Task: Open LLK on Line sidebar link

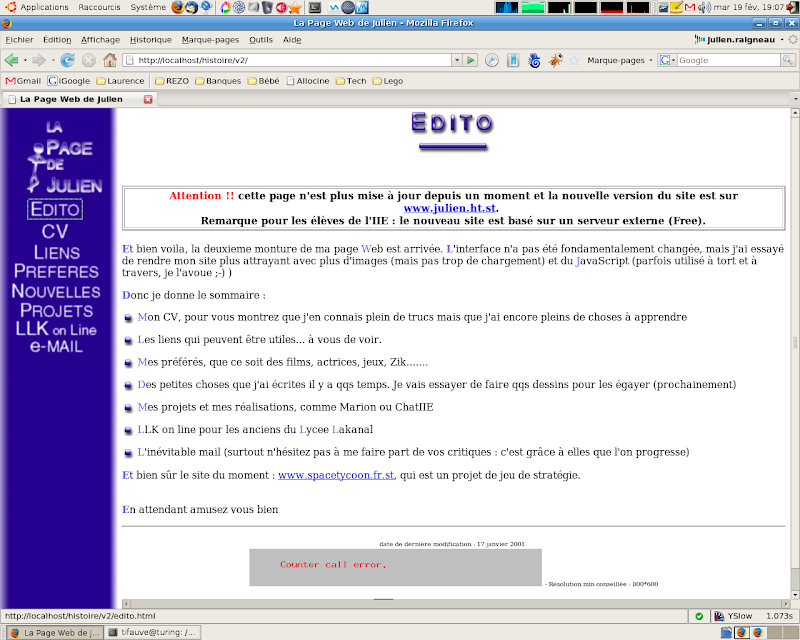Action: (56, 329)
